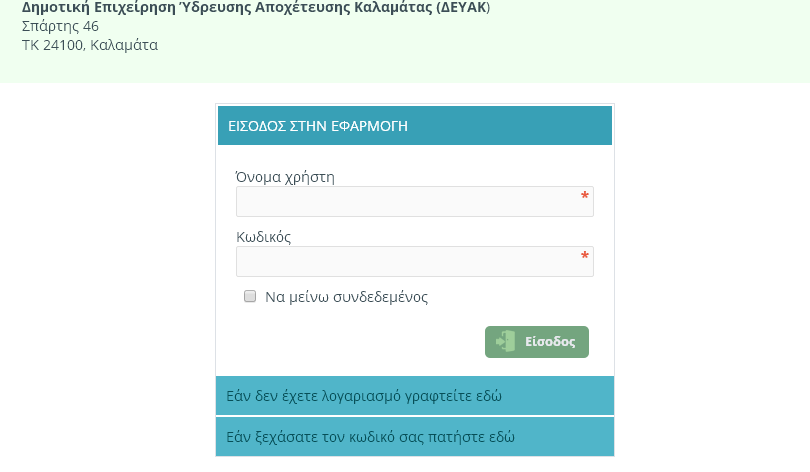This screenshot has width=810, height=472.
Task: Click the ΤΚ 24100, Καλαμάτα line
Action: 90,45
